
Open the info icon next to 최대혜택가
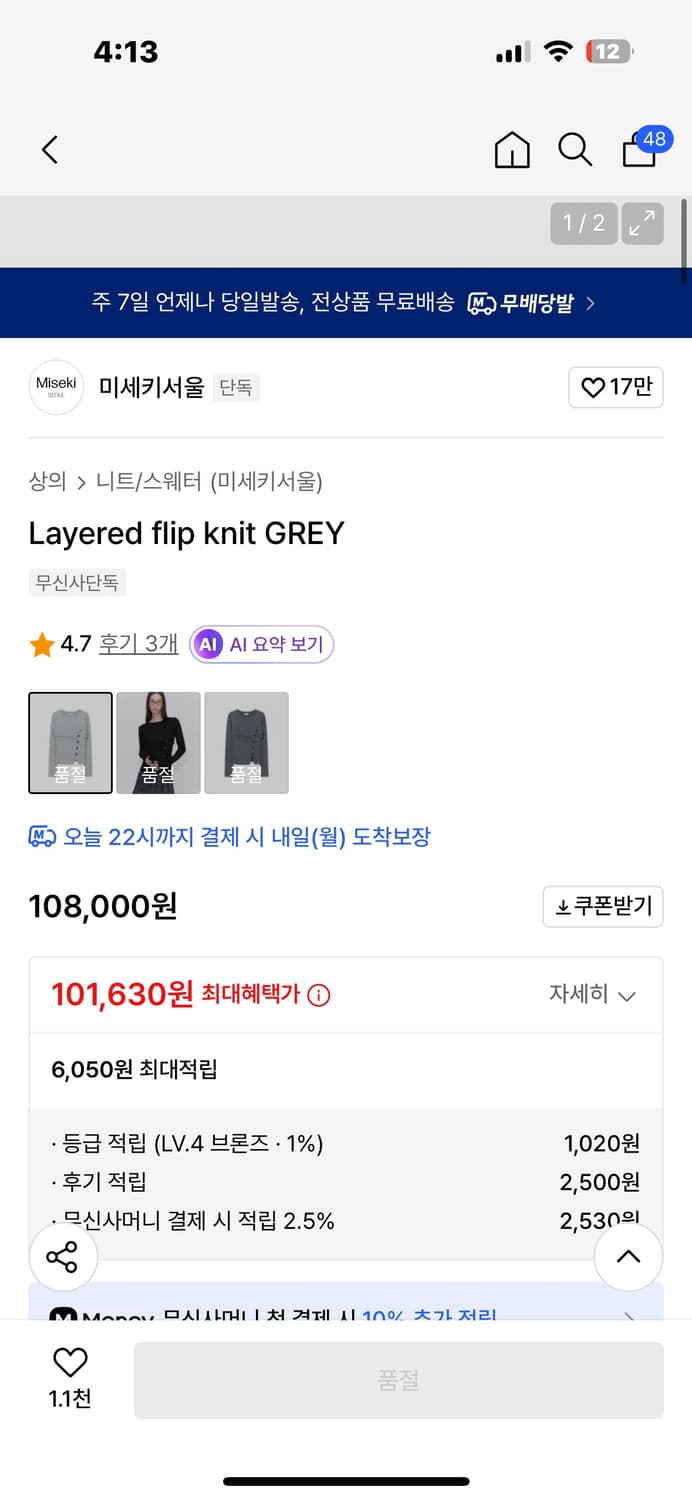[x=318, y=994]
